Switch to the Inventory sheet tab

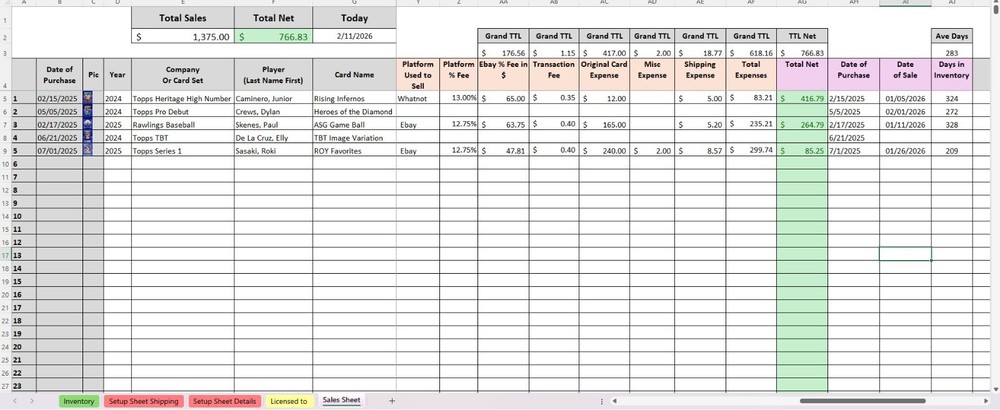79,401
